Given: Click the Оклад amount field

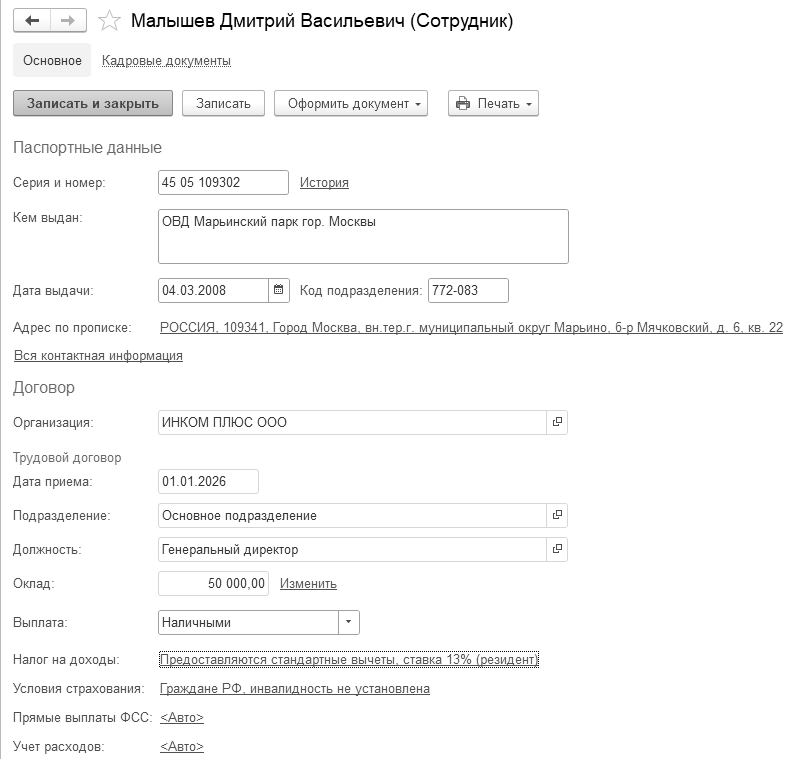Looking at the screenshot, I should tap(213, 583).
